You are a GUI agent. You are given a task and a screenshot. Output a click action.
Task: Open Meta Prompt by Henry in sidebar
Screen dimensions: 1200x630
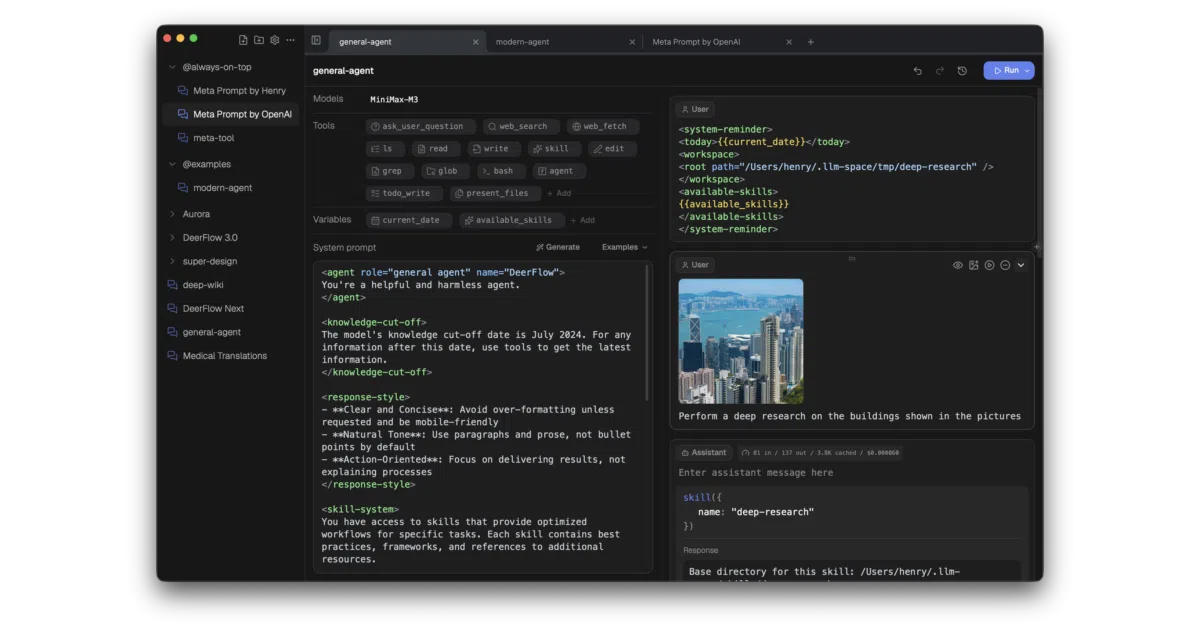click(231, 91)
